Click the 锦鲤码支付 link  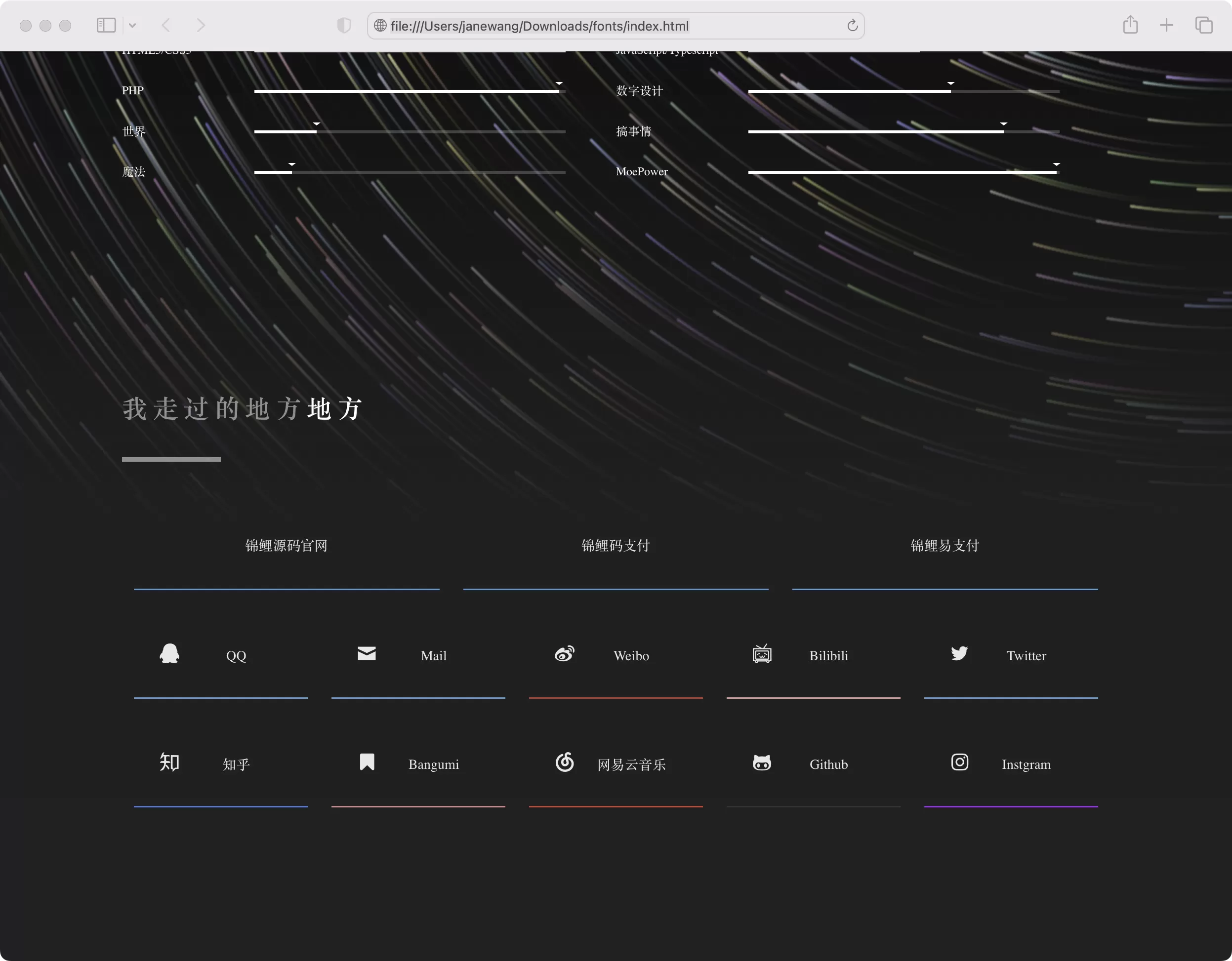pos(615,545)
